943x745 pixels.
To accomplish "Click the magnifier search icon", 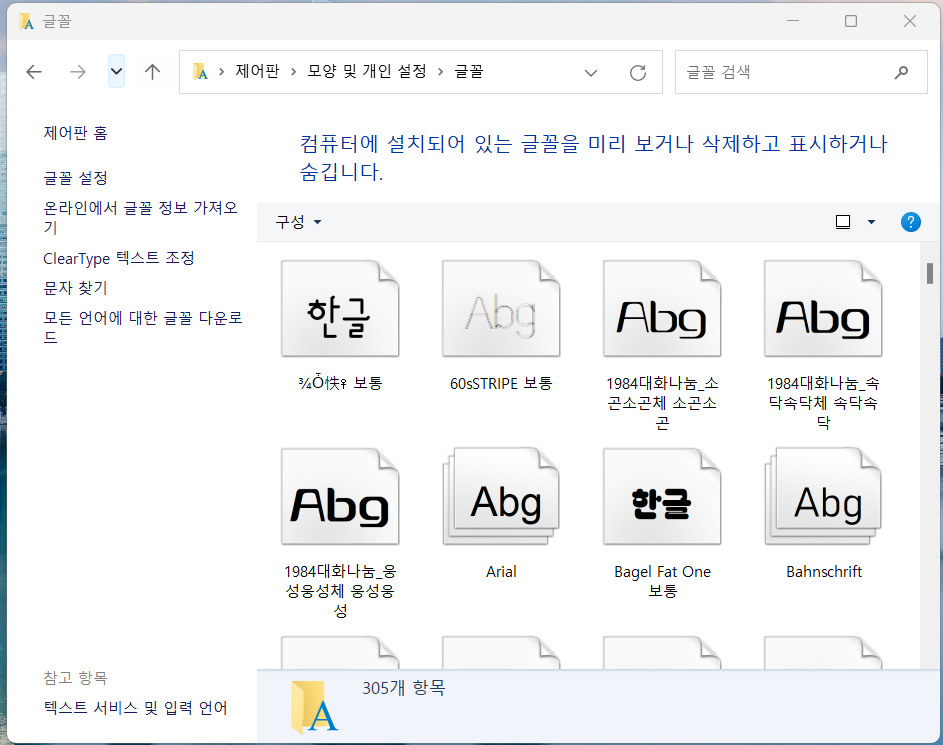I will [902, 73].
